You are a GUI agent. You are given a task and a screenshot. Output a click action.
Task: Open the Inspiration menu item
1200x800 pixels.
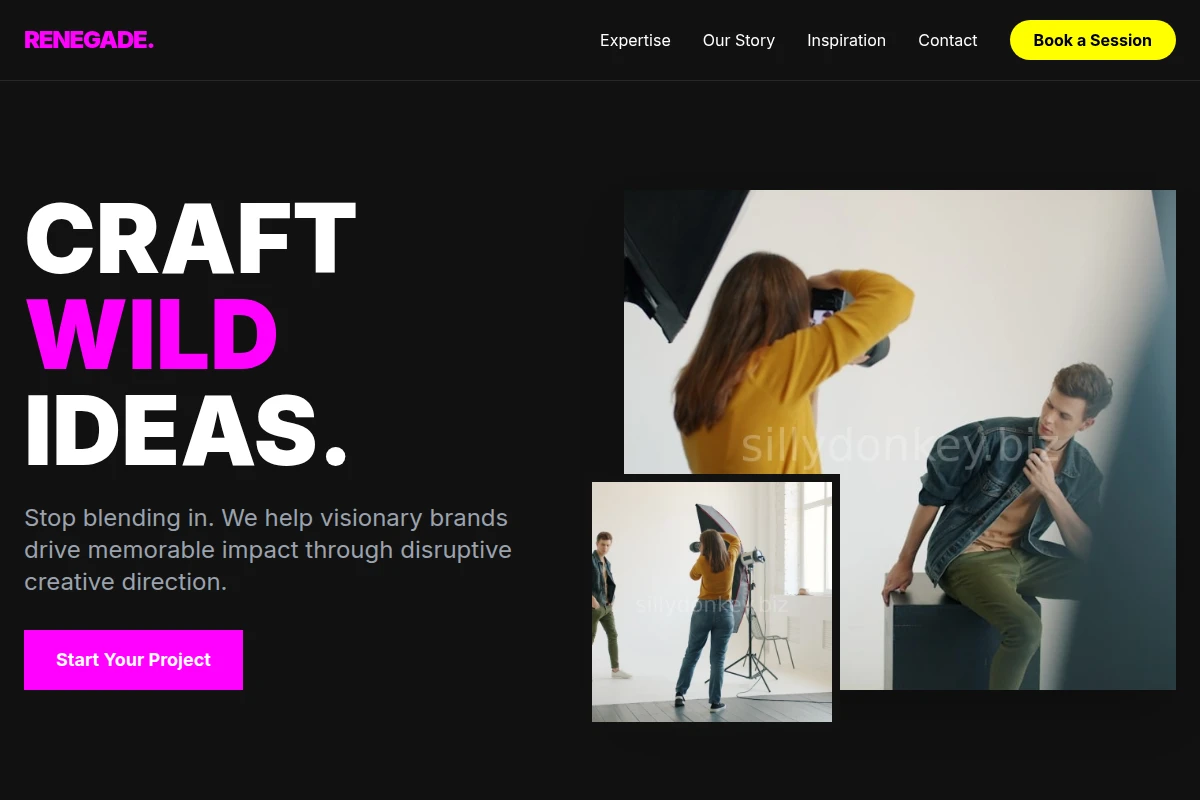click(846, 40)
